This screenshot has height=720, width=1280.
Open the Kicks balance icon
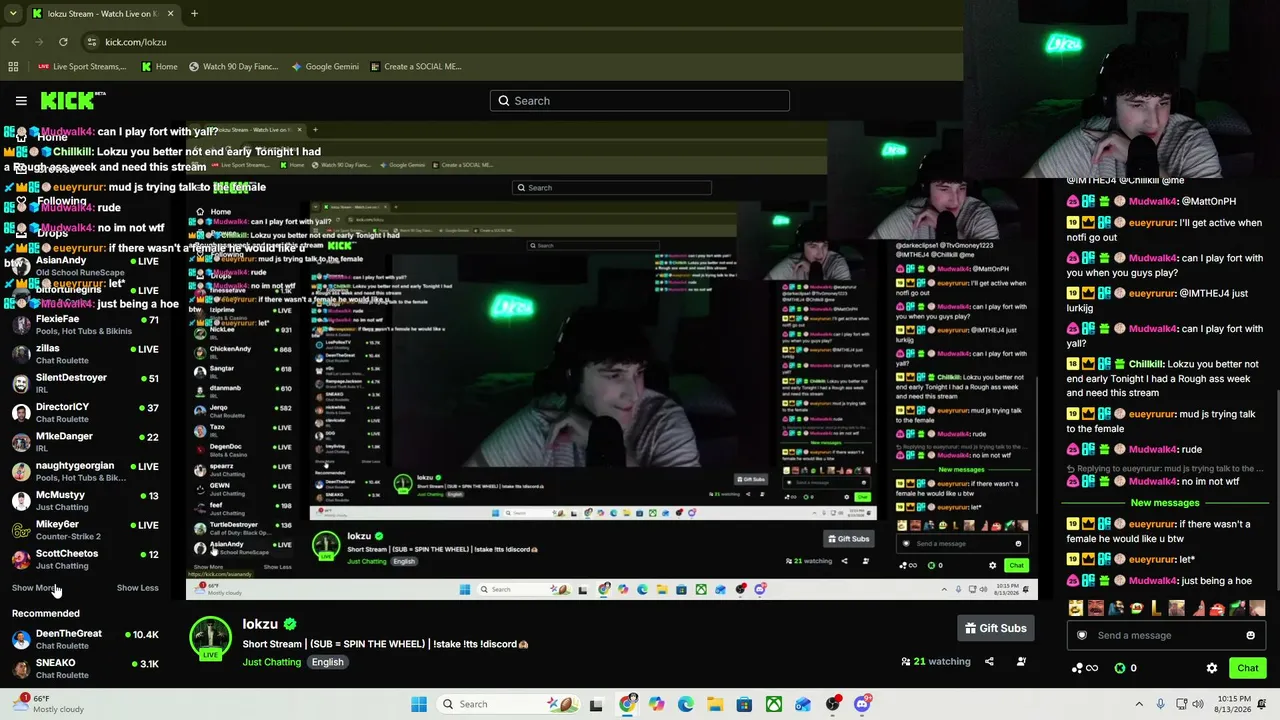1120,668
